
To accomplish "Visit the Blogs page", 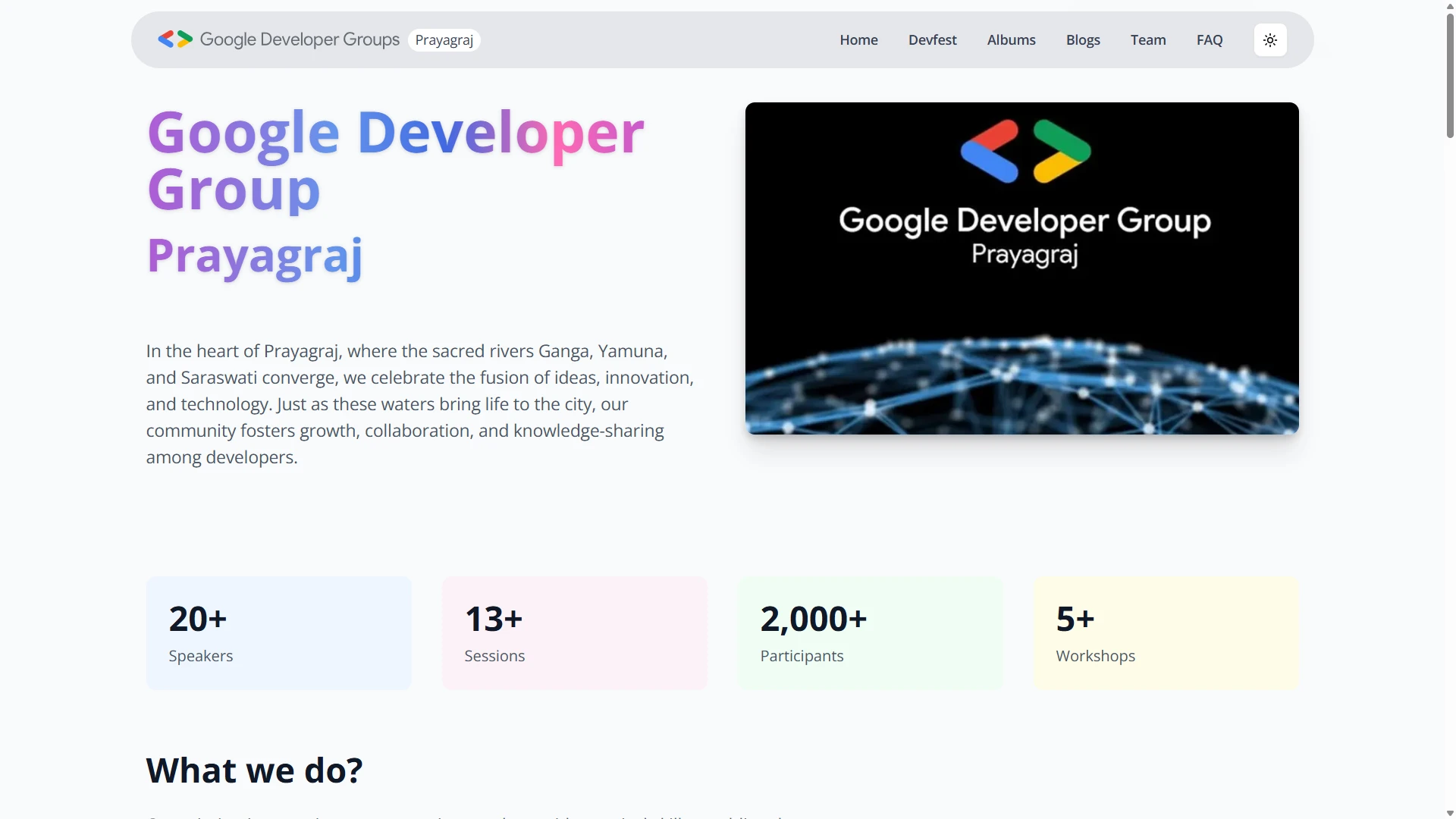I will pos(1082,39).
